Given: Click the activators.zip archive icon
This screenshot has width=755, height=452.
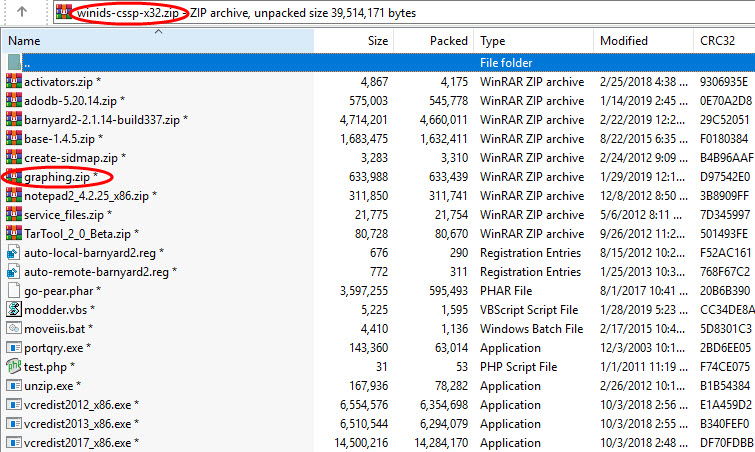Looking at the screenshot, I should coord(13,81).
